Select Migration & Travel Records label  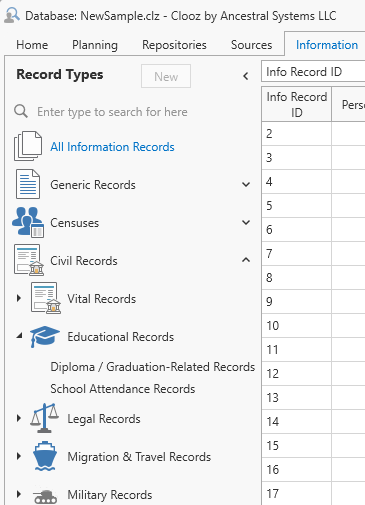[x=139, y=457]
